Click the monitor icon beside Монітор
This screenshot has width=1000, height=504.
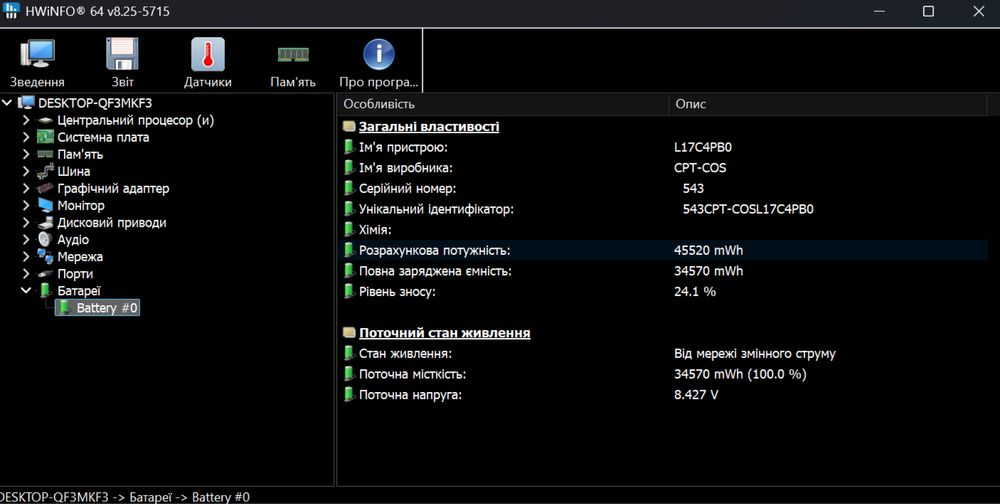tap(45, 205)
